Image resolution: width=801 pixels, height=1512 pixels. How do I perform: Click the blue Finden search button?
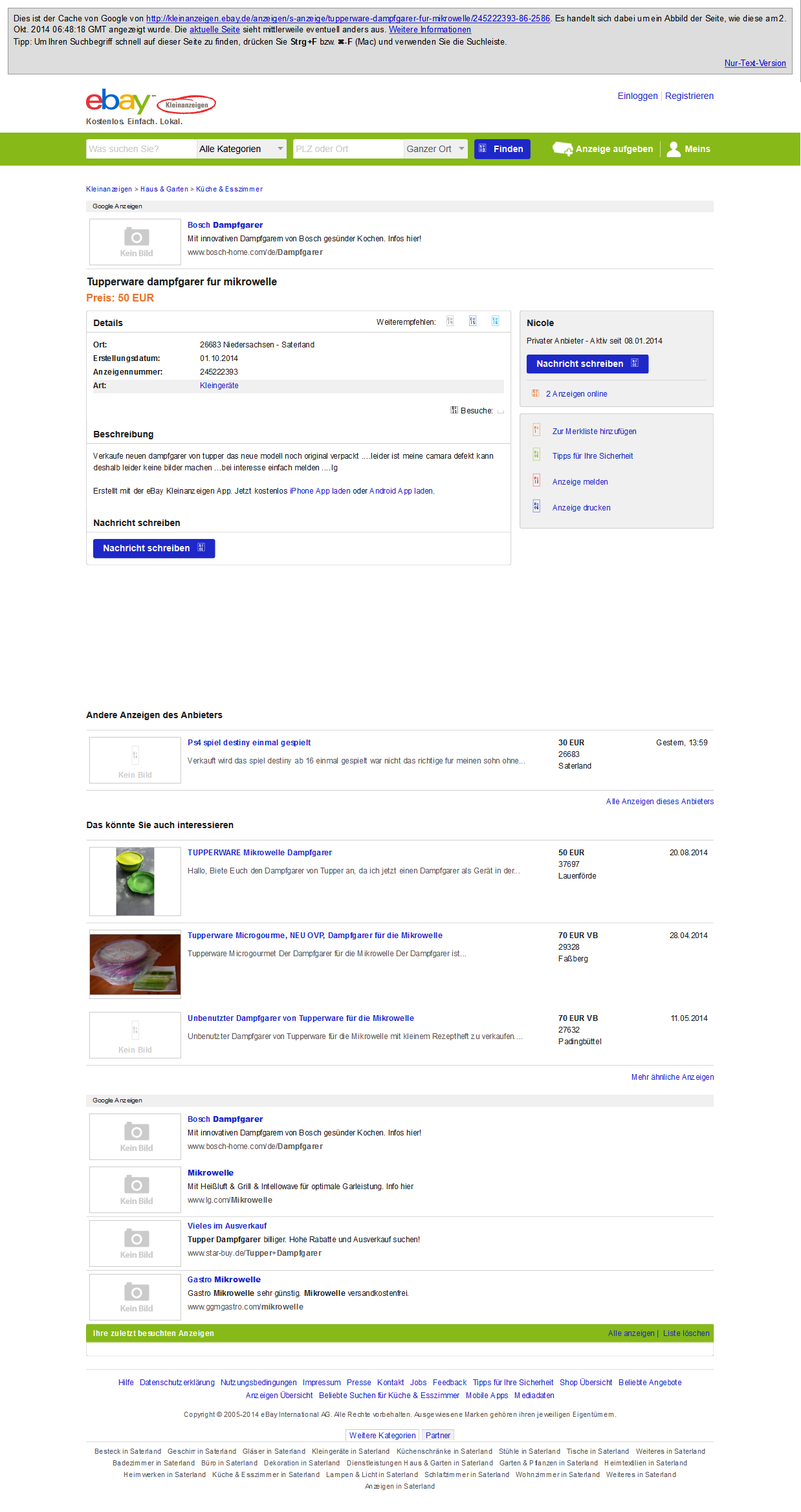coord(502,149)
